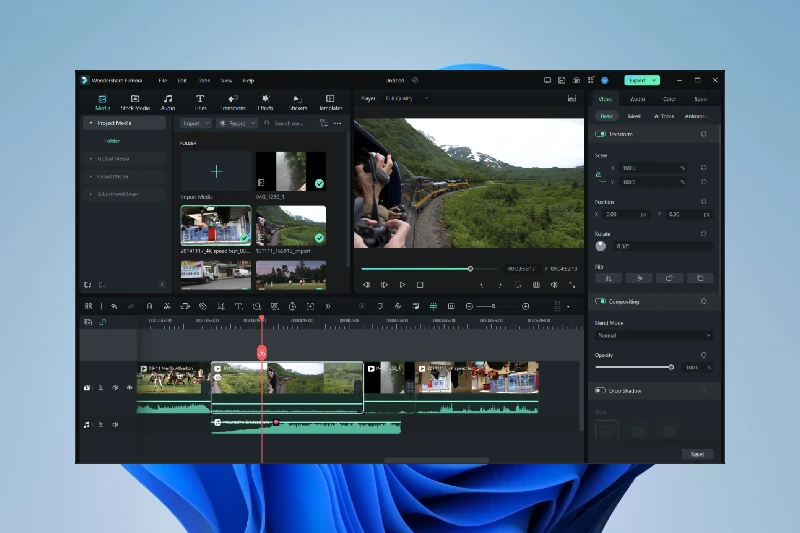This screenshot has height=533, width=800.
Task: Open the File menu
Action: tap(163, 81)
